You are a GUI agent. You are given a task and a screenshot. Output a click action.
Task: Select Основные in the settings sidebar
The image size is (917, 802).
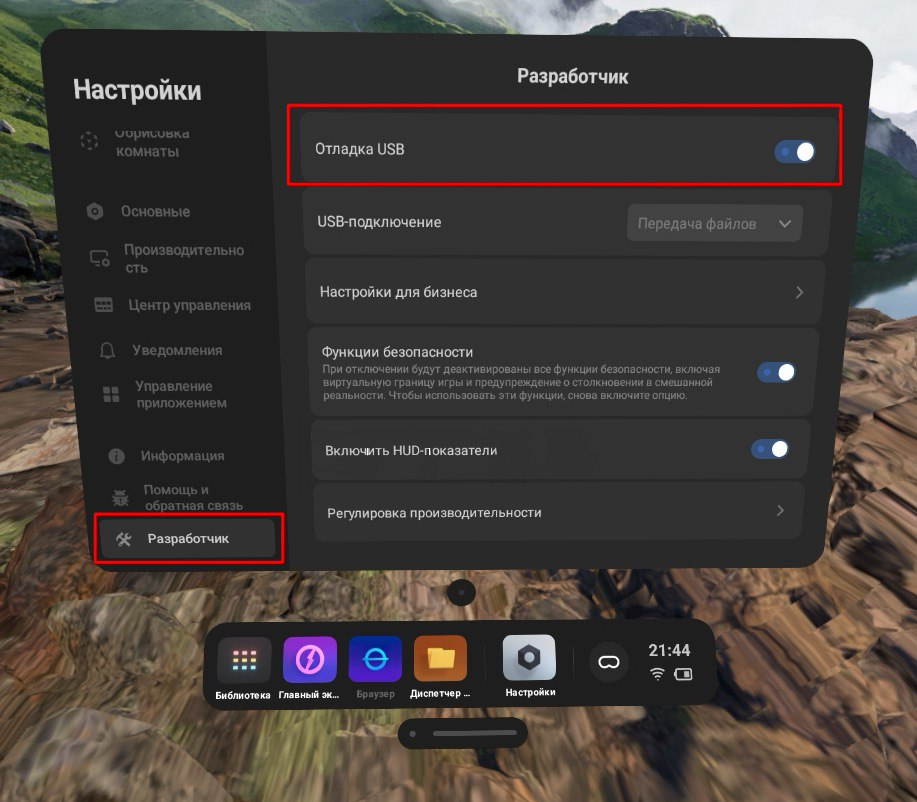click(x=154, y=211)
